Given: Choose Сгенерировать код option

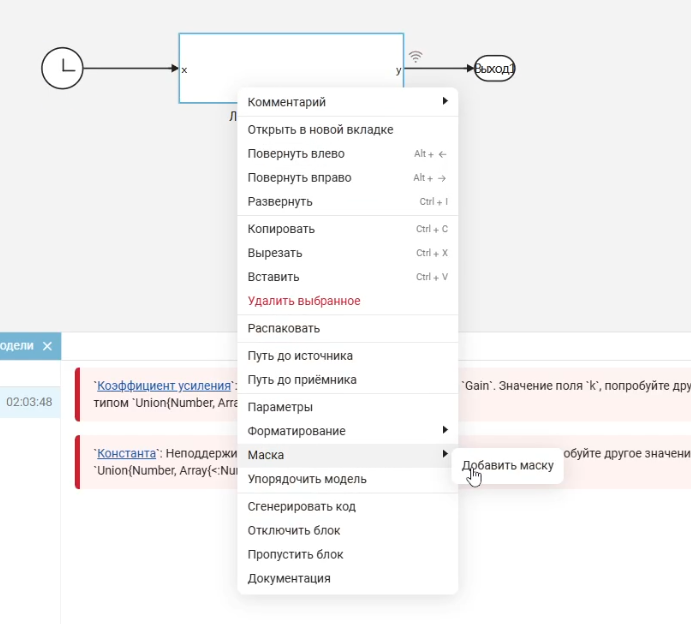Looking at the screenshot, I should (301, 507).
